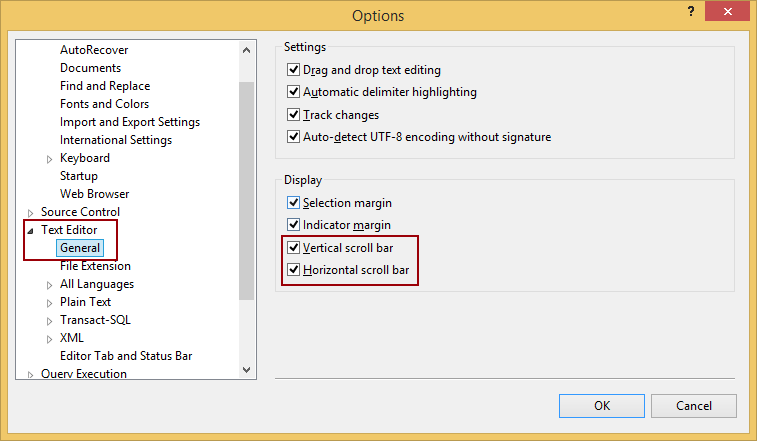Expand the Source Control node
The height and width of the screenshot is (441, 757).
point(31,213)
